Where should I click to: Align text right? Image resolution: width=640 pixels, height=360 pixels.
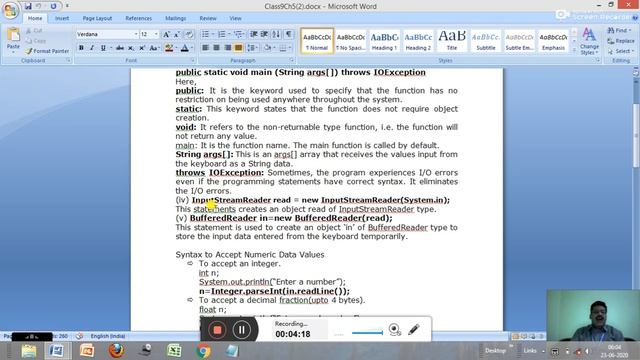(x=227, y=48)
